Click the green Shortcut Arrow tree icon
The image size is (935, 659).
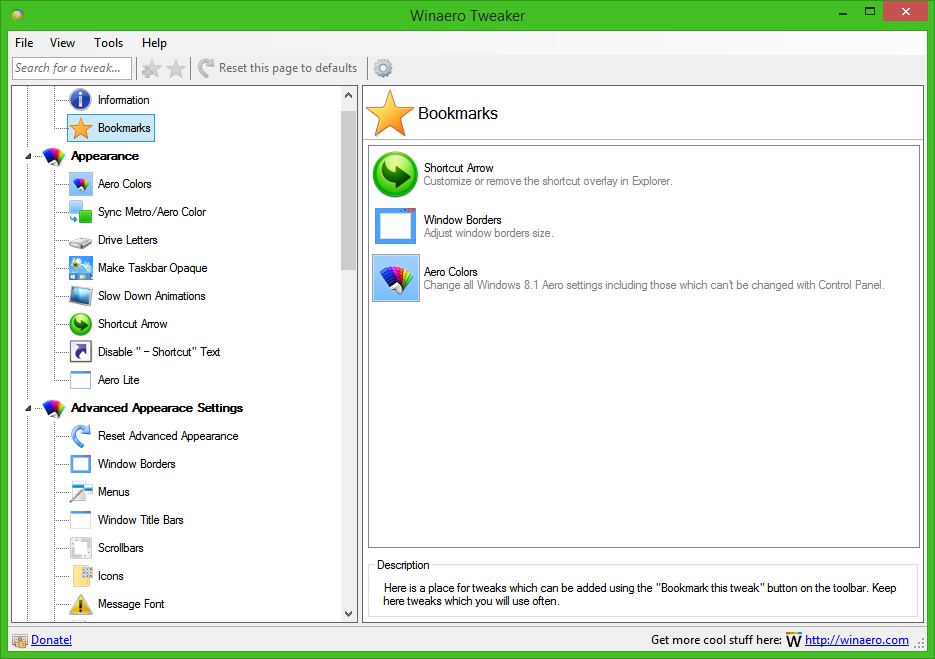click(81, 324)
